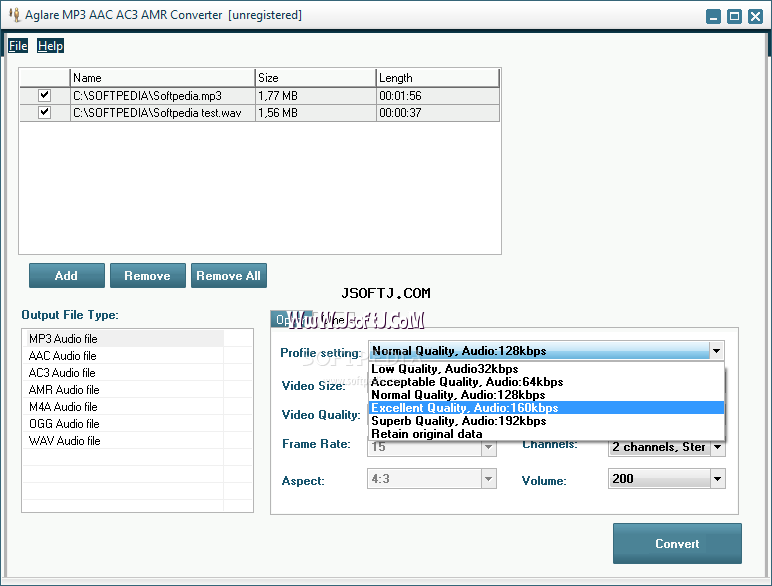
Task: Start conversion with the Convert button
Action: 677,544
